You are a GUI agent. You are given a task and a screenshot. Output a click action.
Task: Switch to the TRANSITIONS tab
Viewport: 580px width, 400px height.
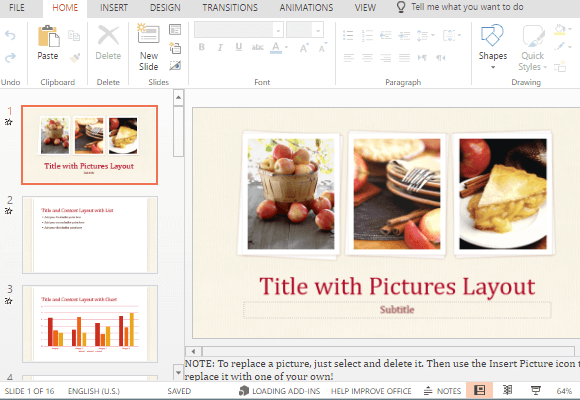click(x=230, y=7)
